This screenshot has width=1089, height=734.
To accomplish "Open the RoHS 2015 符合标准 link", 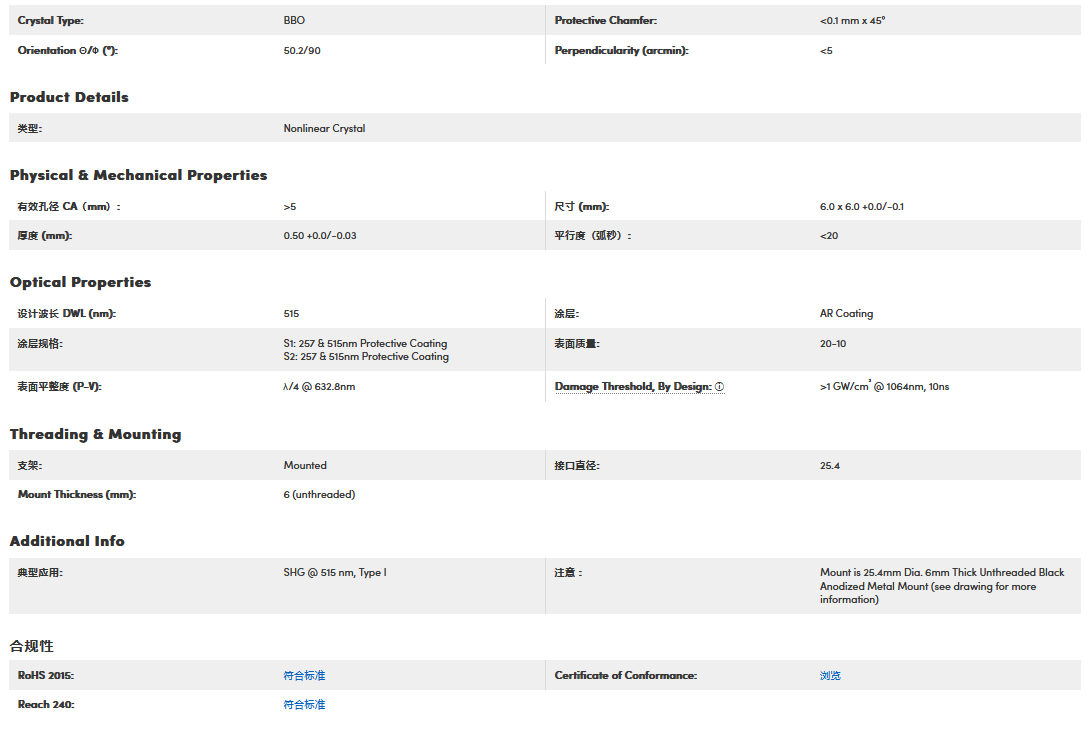I will click(x=304, y=676).
